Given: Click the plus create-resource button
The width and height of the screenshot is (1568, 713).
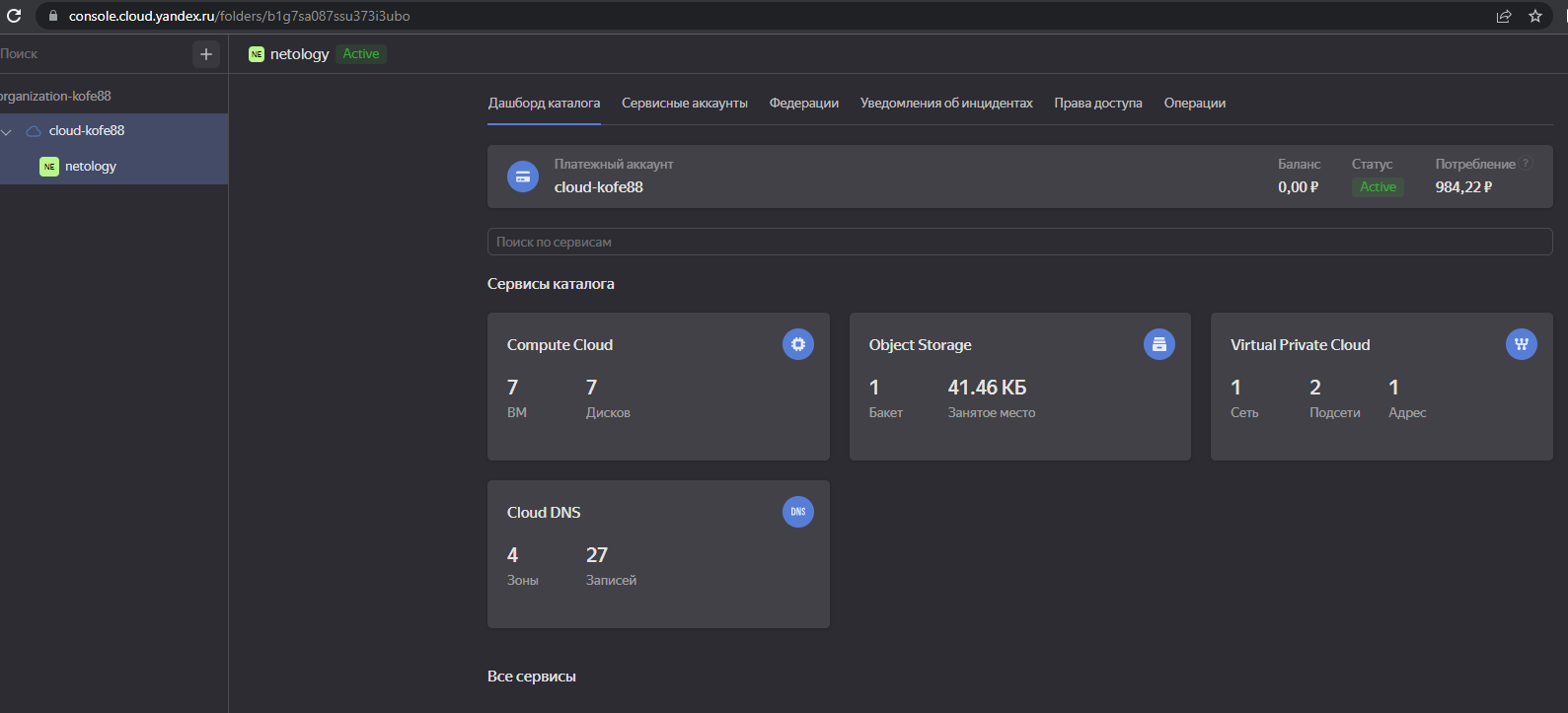Looking at the screenshot, I should (x=205, y=54).
